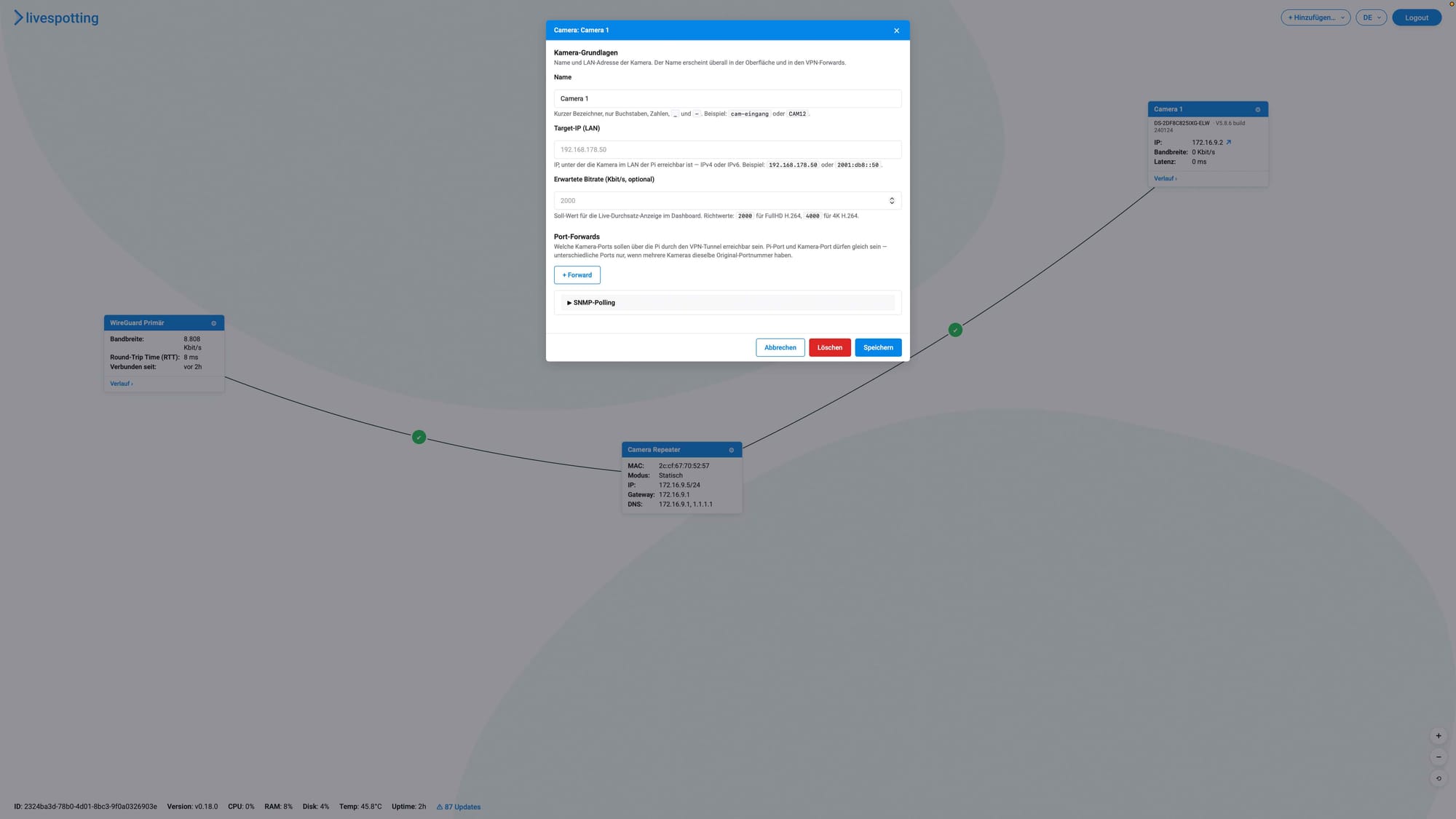The image size is (1456, 819).
Task: Click Verbunden seit vor 2h value
Action: click(192, 367)
